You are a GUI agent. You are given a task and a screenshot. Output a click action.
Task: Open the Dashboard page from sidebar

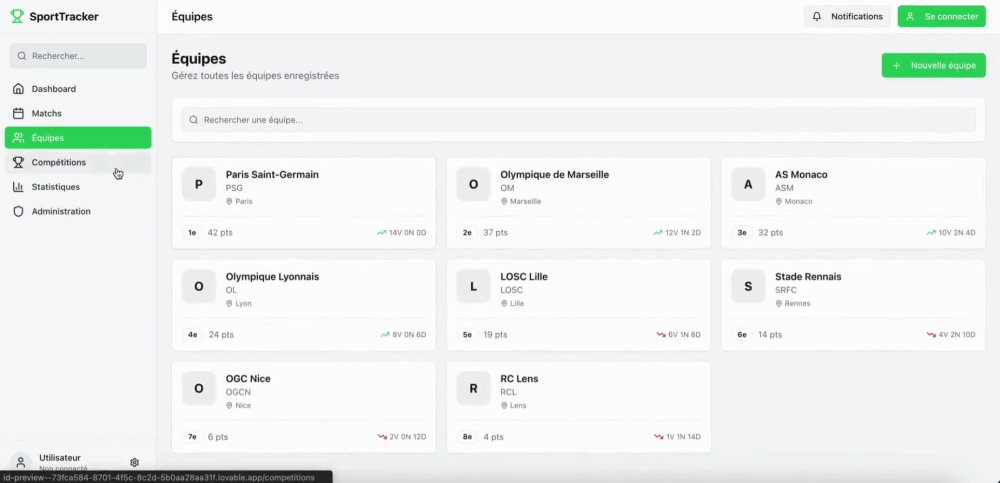click(78, 89)
